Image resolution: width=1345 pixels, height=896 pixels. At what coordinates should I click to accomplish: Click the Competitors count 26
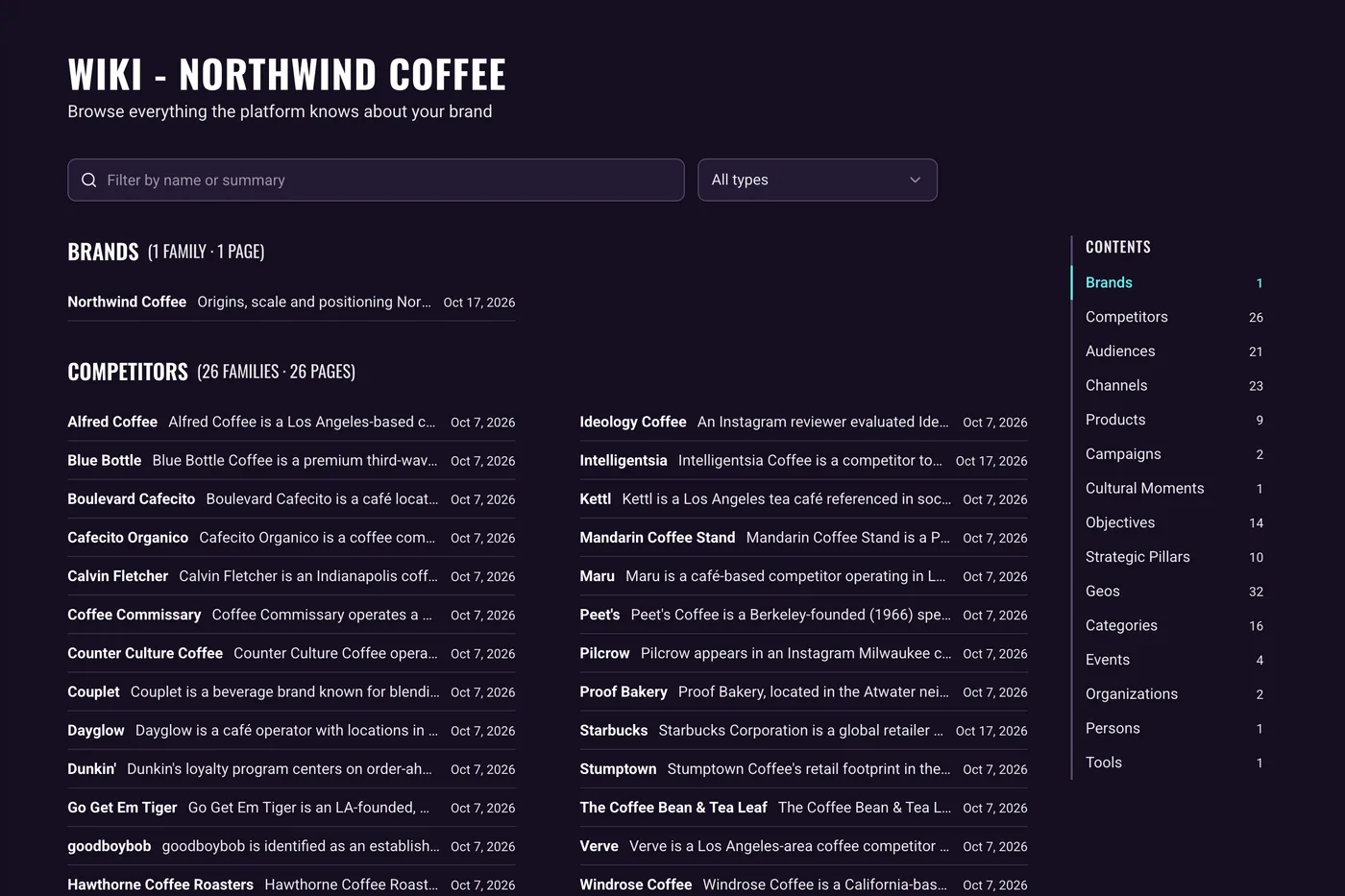1256,317
